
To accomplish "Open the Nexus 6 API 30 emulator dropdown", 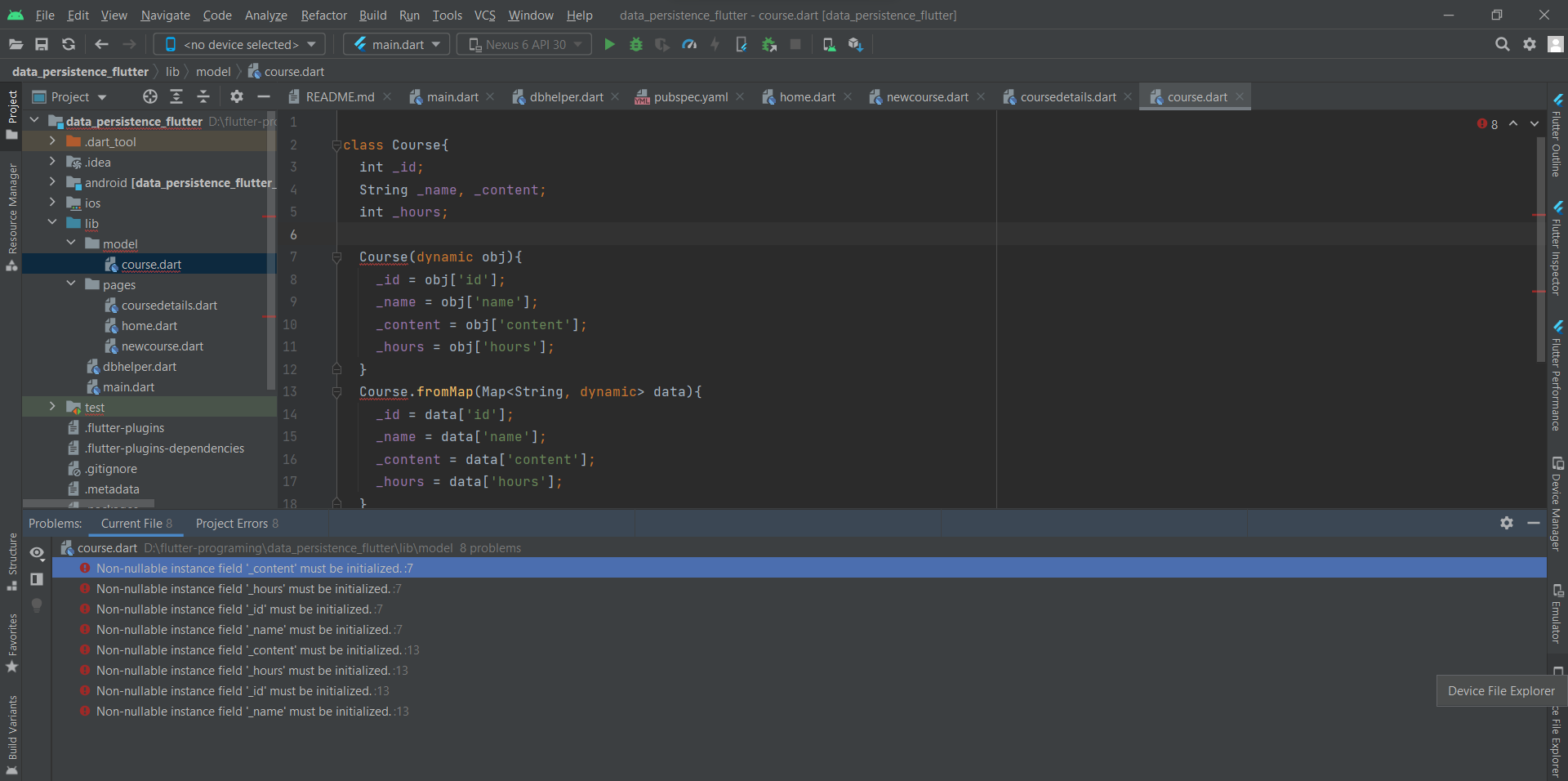I will pos(524,44).
